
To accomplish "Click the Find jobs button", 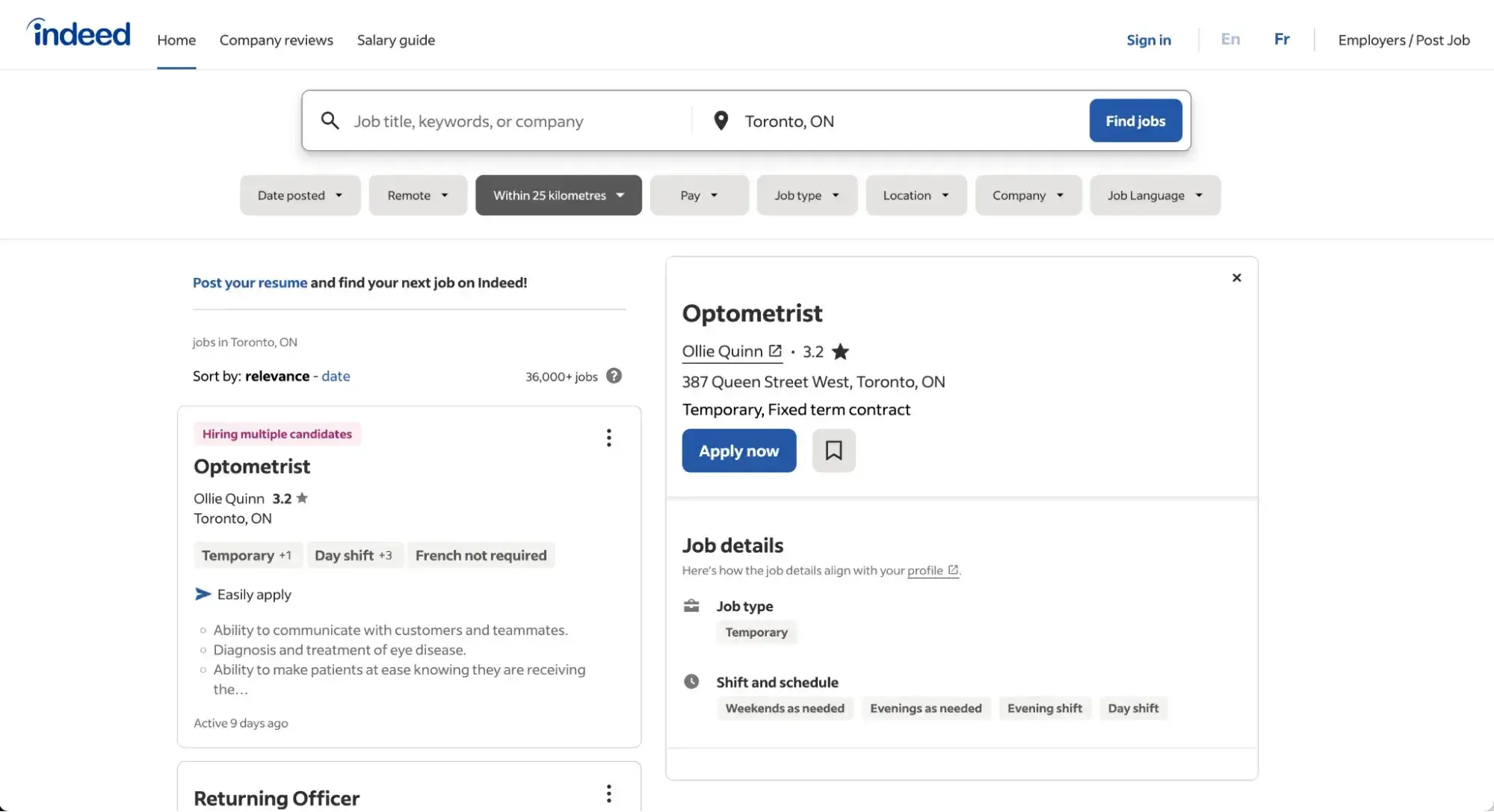I will (x=1135, y=120).
